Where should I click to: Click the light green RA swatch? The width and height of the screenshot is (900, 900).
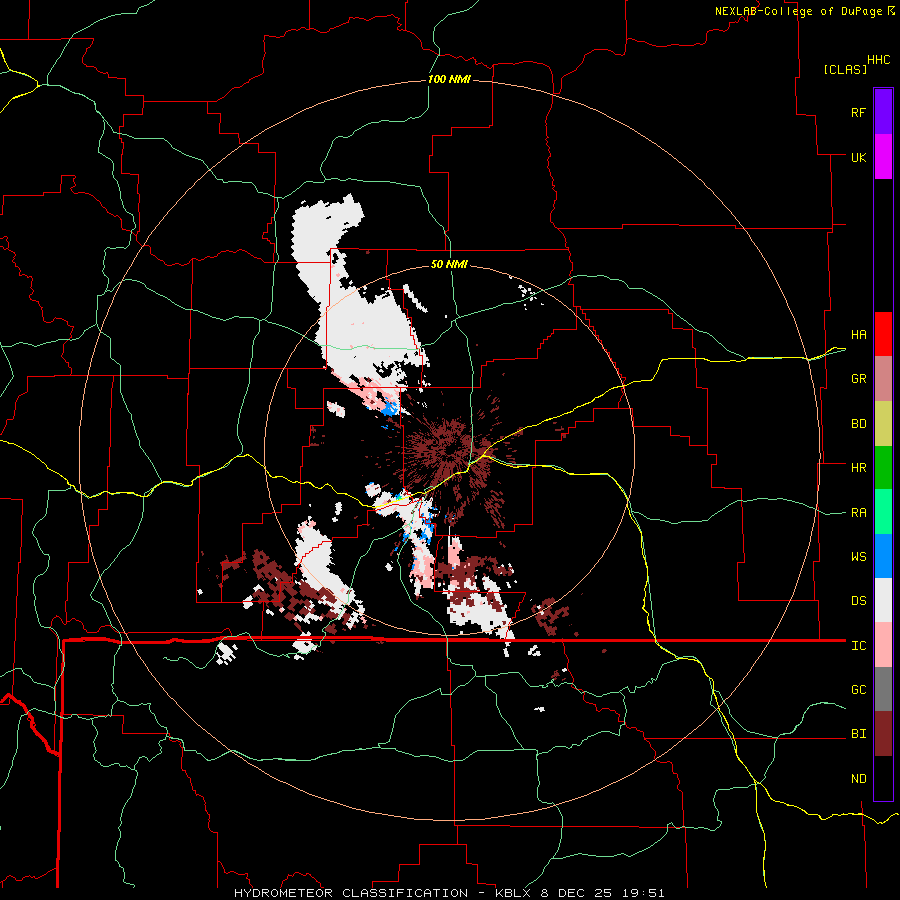(883, 512)
